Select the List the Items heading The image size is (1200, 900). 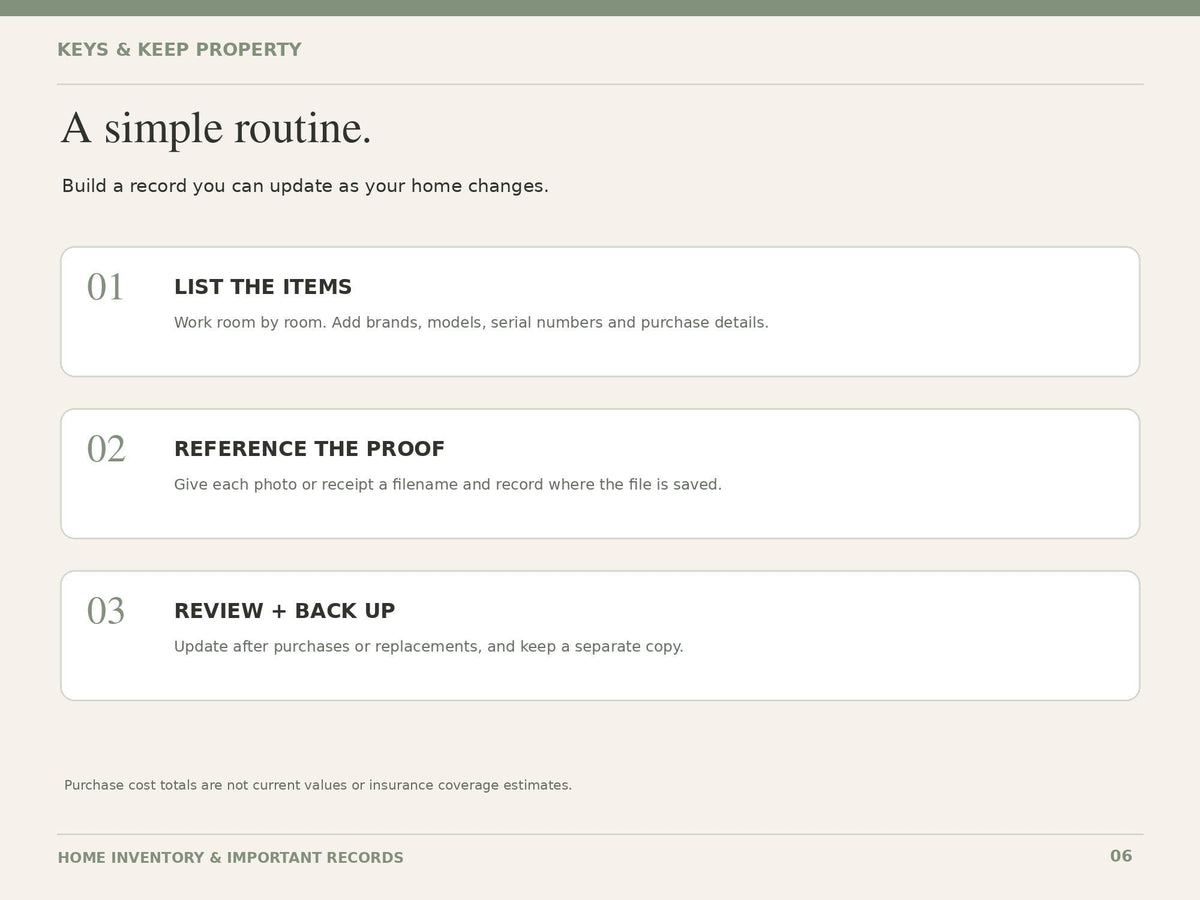[263, 287]
